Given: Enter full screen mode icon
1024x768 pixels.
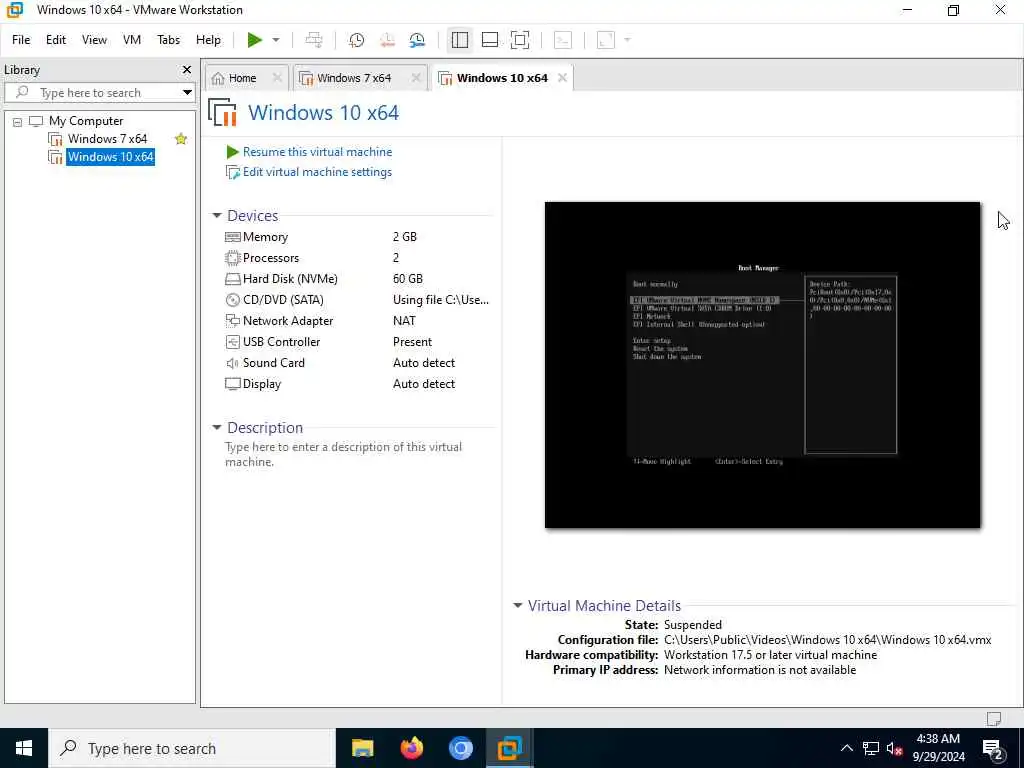Looking at the screenshot, I should [x=520, y=40].
